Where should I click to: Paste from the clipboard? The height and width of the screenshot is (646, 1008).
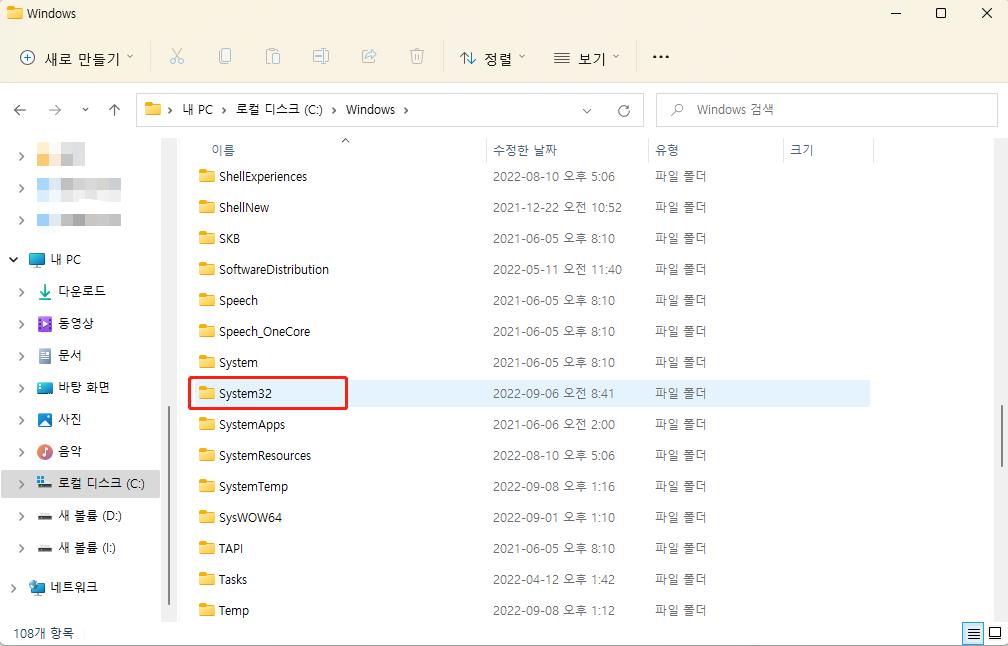[273, 57]
